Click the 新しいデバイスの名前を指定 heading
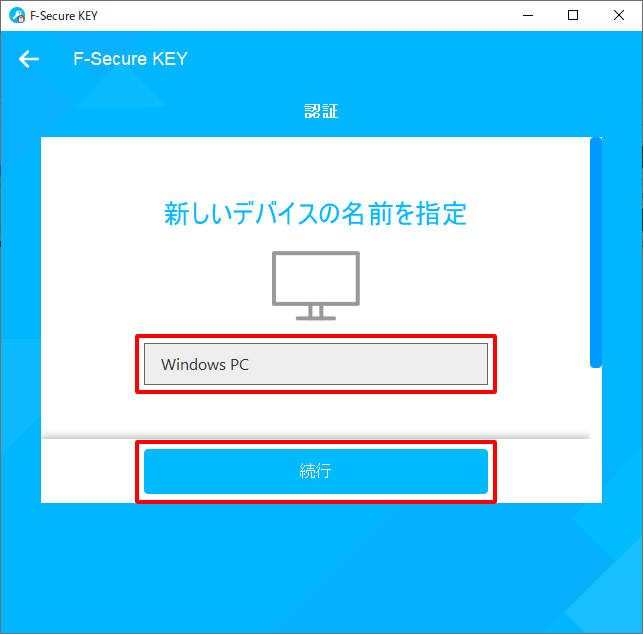 tap(315, 214)
